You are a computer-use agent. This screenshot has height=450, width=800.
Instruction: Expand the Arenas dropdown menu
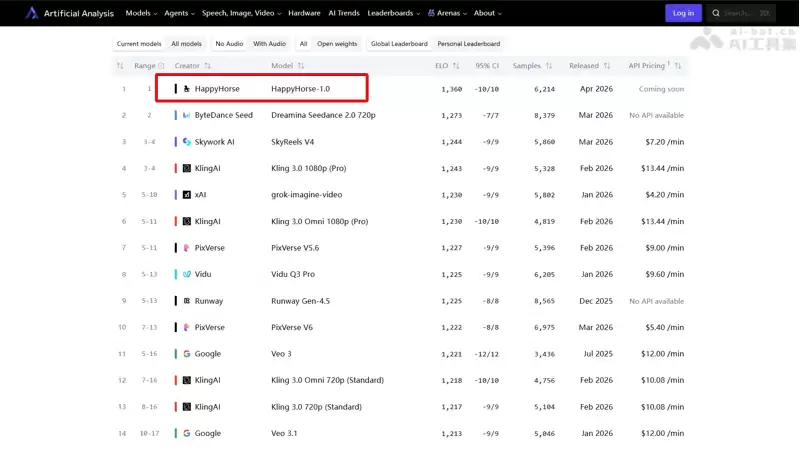pyautogui.click(x=447, y=13)
